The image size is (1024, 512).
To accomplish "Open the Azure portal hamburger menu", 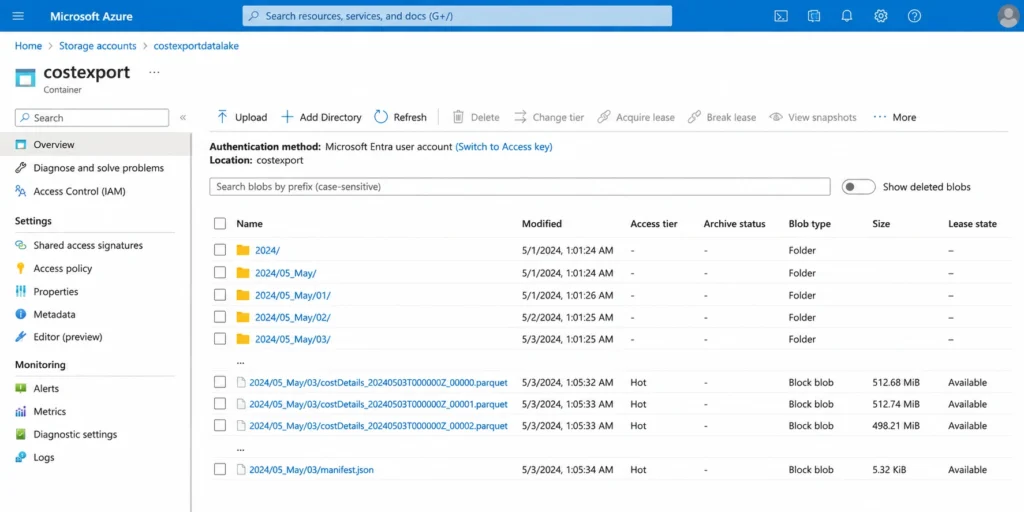I will coord(18,16).
